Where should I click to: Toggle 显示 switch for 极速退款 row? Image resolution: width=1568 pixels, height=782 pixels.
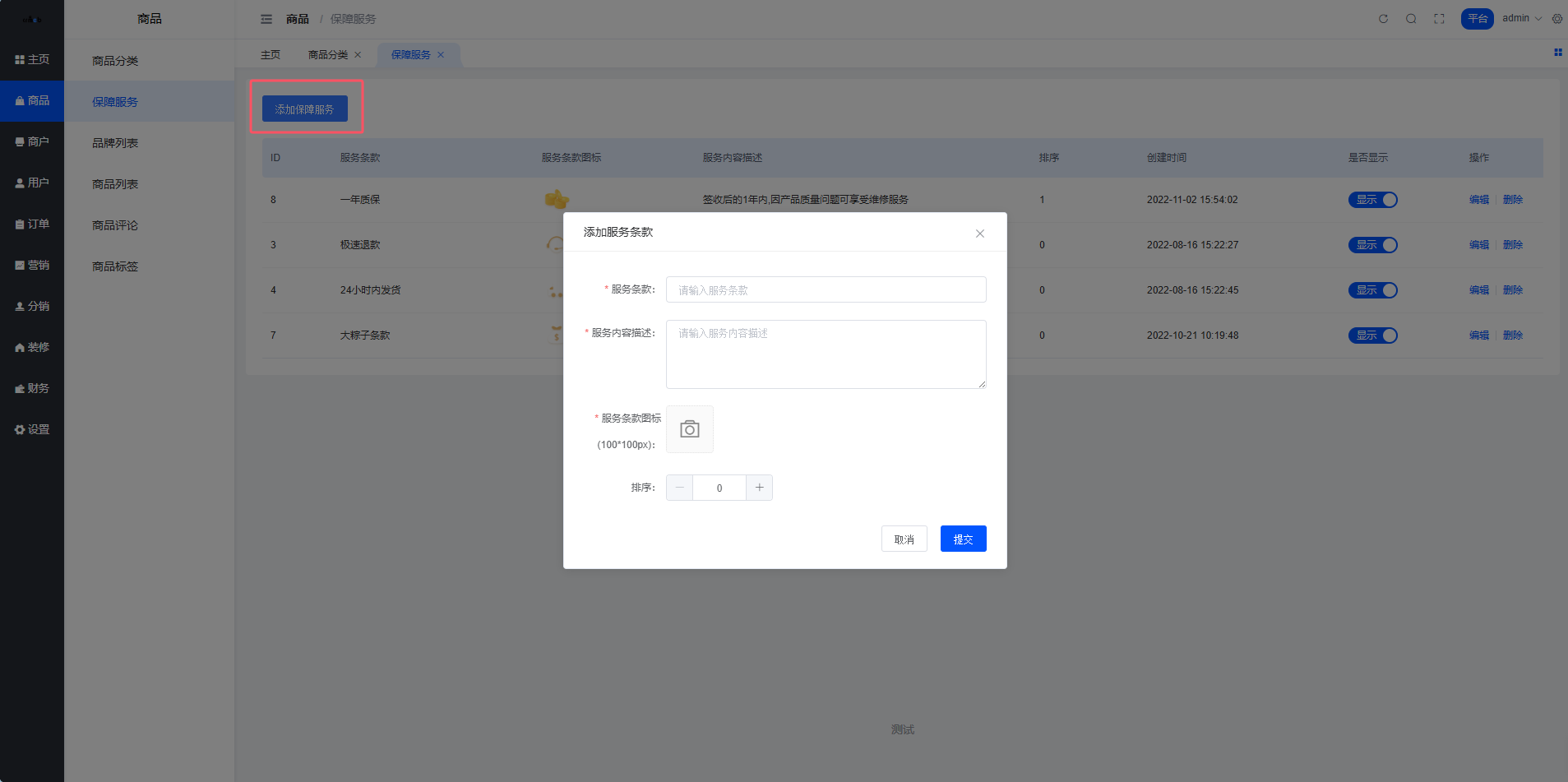point(1372,245)
